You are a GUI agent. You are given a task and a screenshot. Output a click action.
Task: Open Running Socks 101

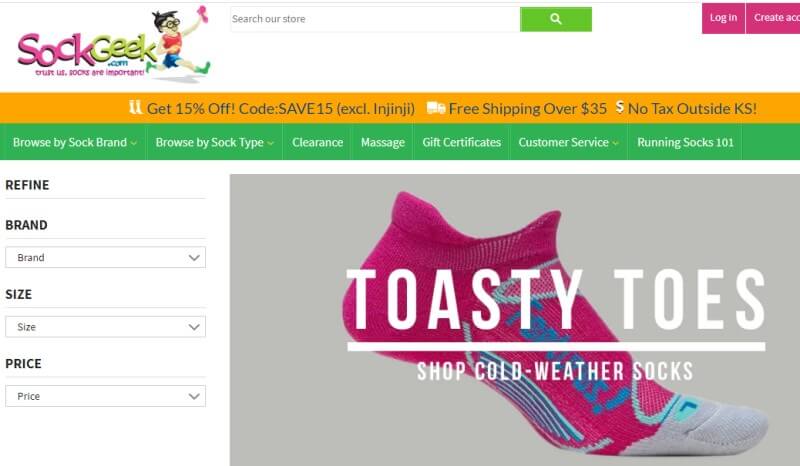click(x=685, y=142)
